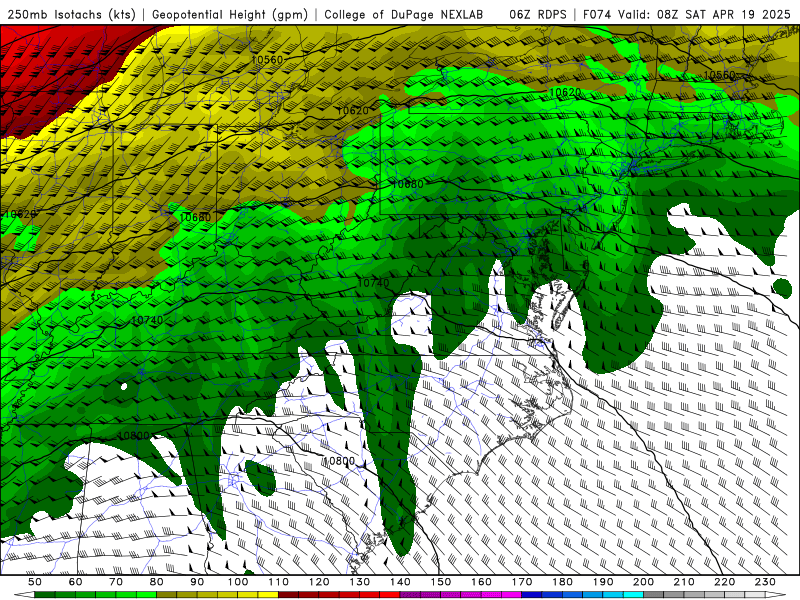
Task: Click the 60 value on the color scale
Action: [76, 582]
